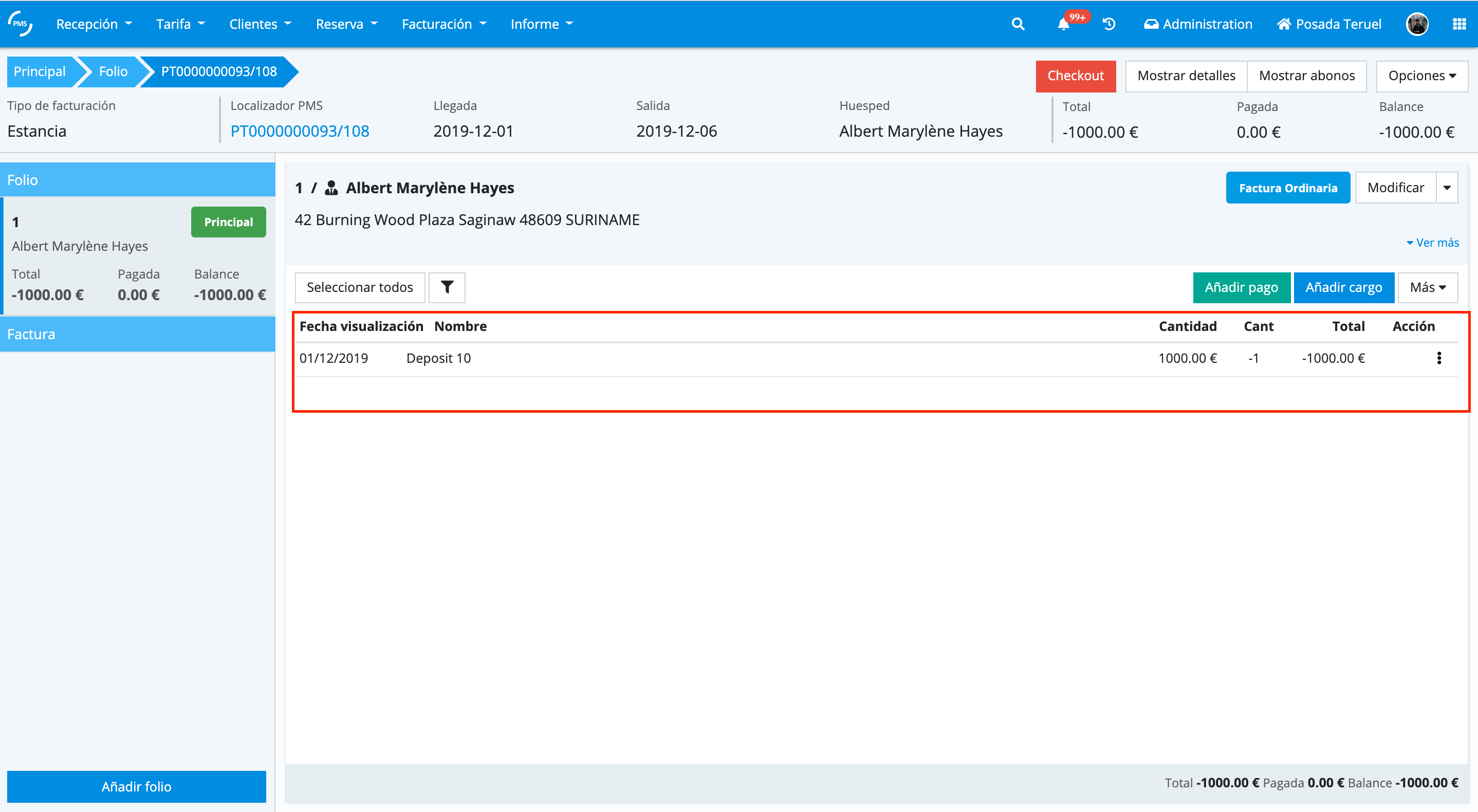Open the Más dropdown menu
Screen dimensions: 1478x812
(x=1427, y=287)
